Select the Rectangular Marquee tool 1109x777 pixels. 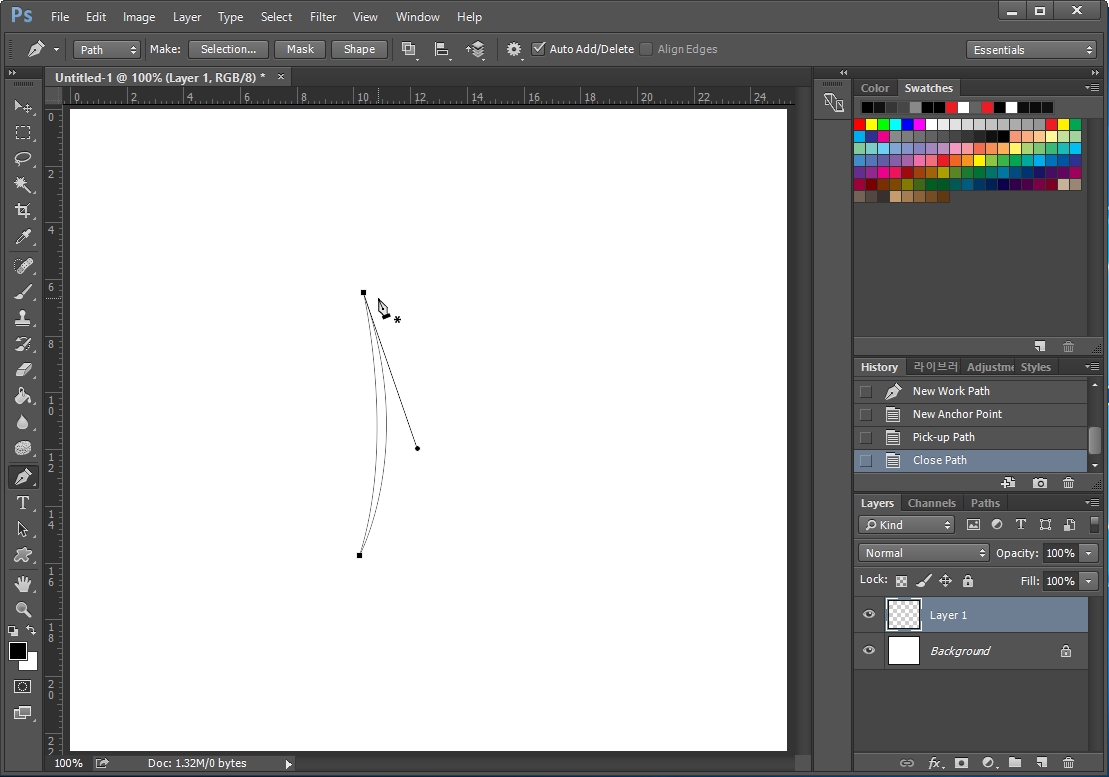point(23,133)
